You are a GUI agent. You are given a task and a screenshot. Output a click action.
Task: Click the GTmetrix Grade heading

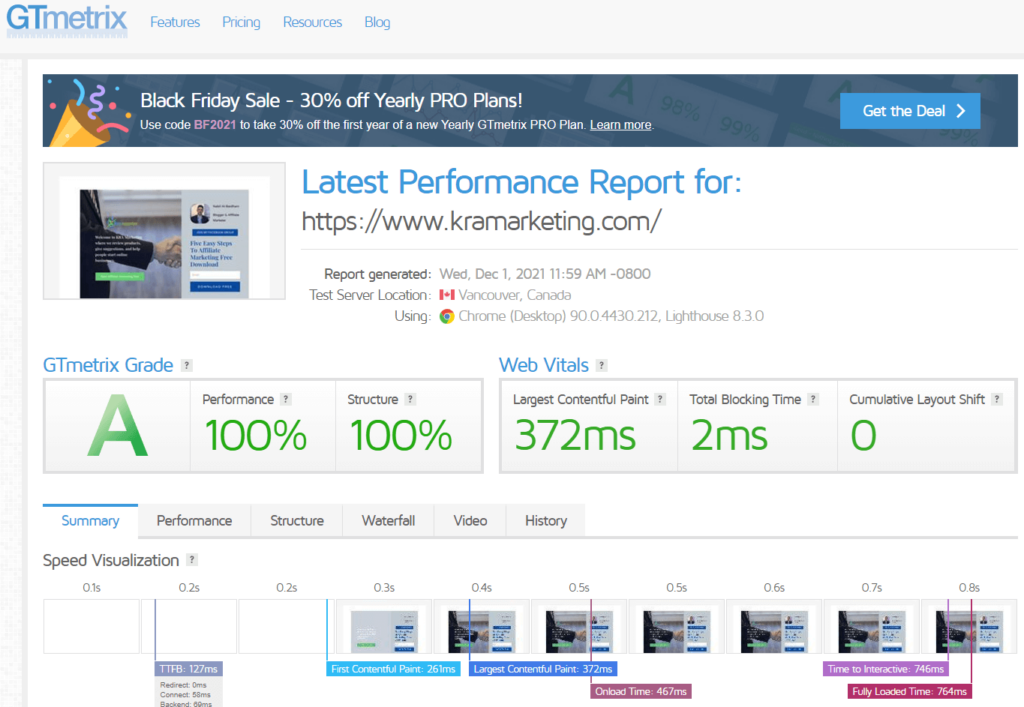tap(108, 365)
